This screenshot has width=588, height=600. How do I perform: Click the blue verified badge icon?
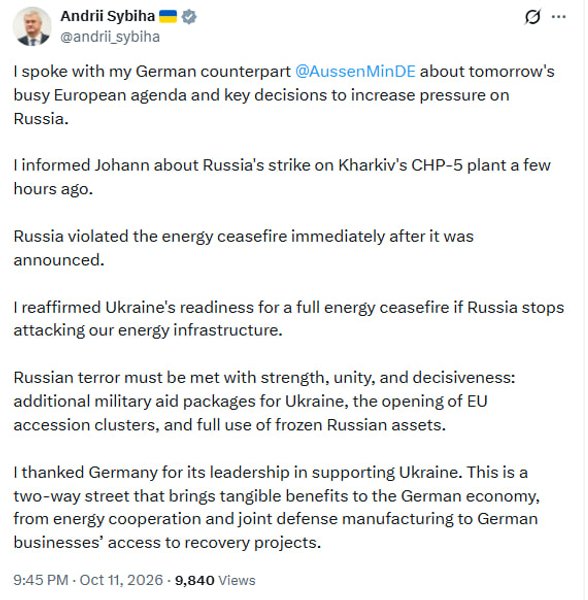[x=189, y=16]
